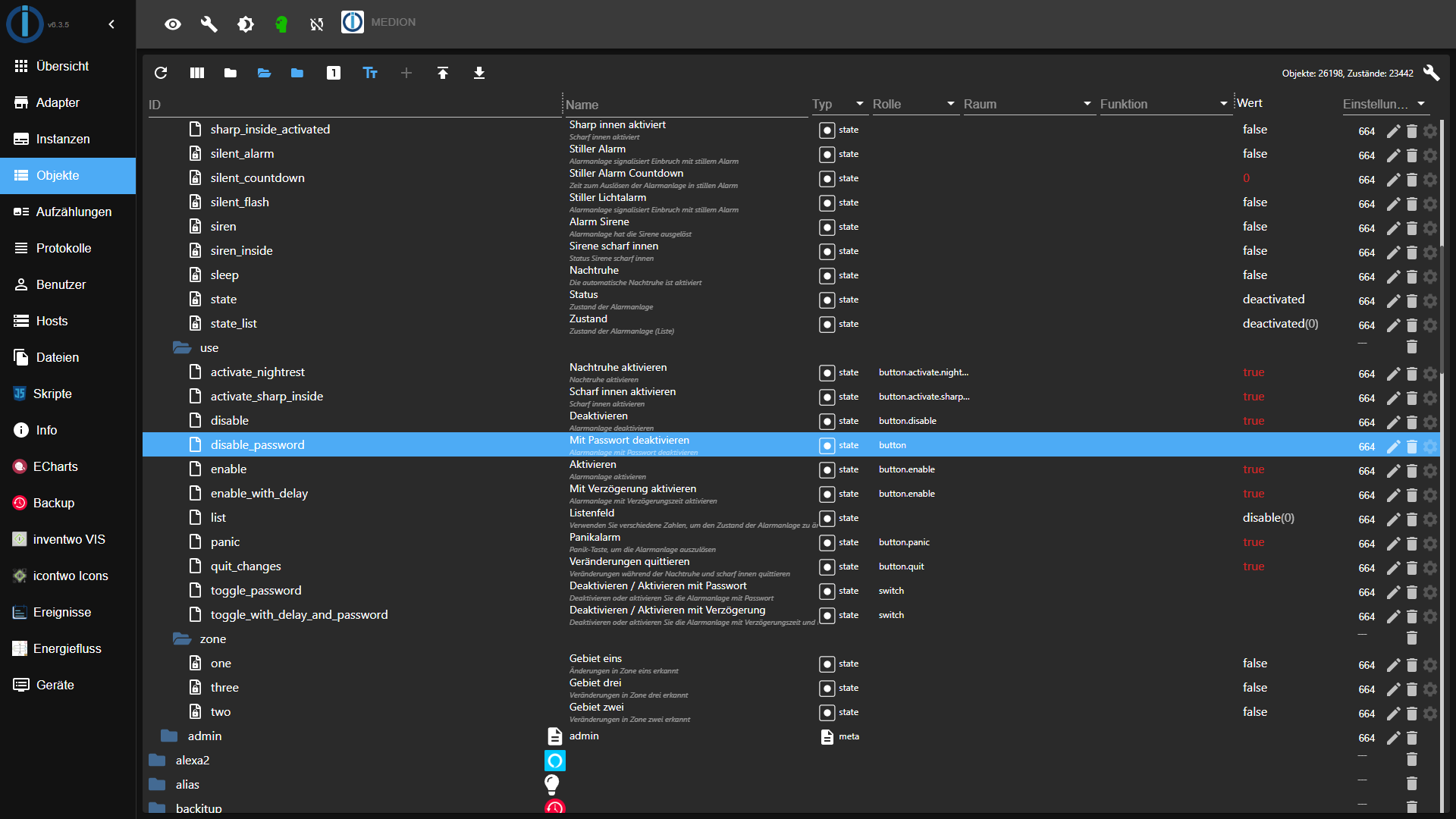Delete the alexa2 folder
1456x819 pixels.
pyautogui.click(x=1412, y=759)
